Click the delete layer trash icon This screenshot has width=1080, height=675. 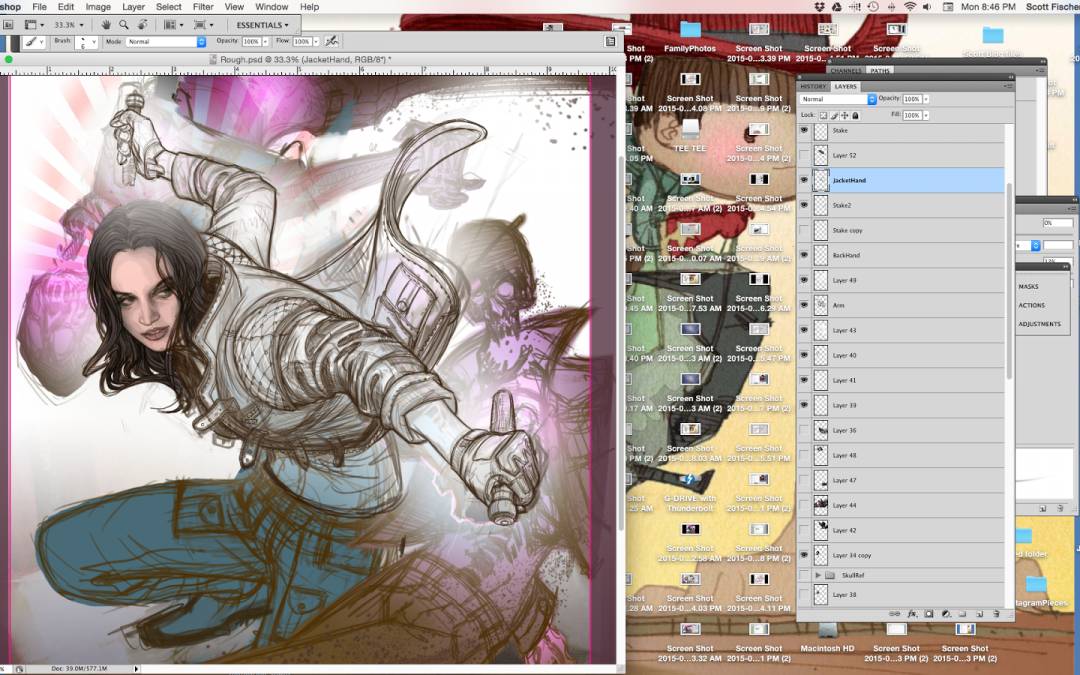pos(996,613)
